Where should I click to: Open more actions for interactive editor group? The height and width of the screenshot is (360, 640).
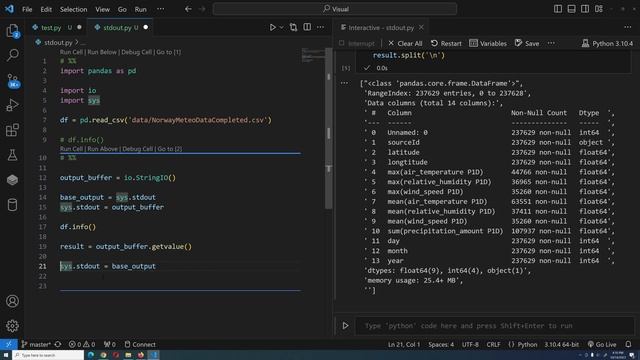tap(627, 27)
